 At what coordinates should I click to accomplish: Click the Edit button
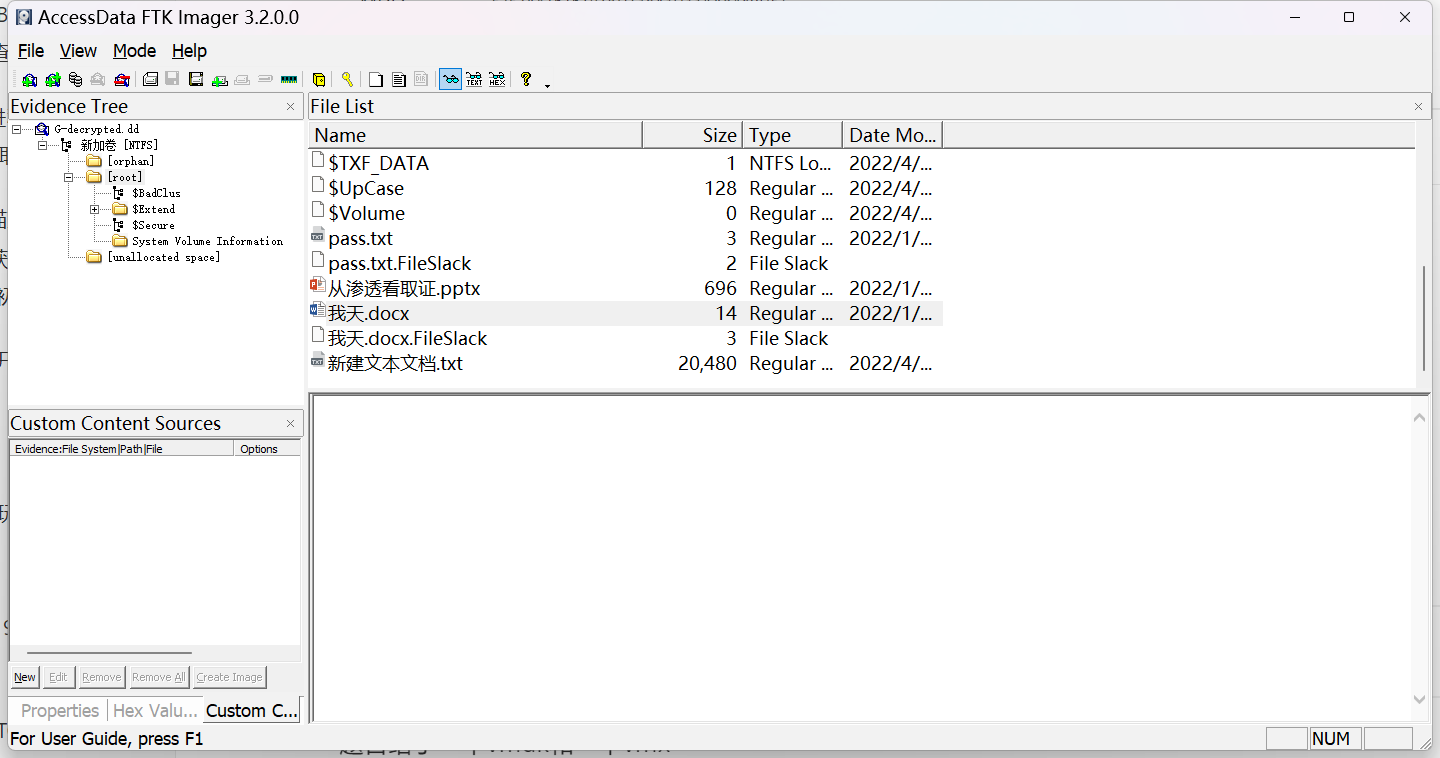[58, 677]
